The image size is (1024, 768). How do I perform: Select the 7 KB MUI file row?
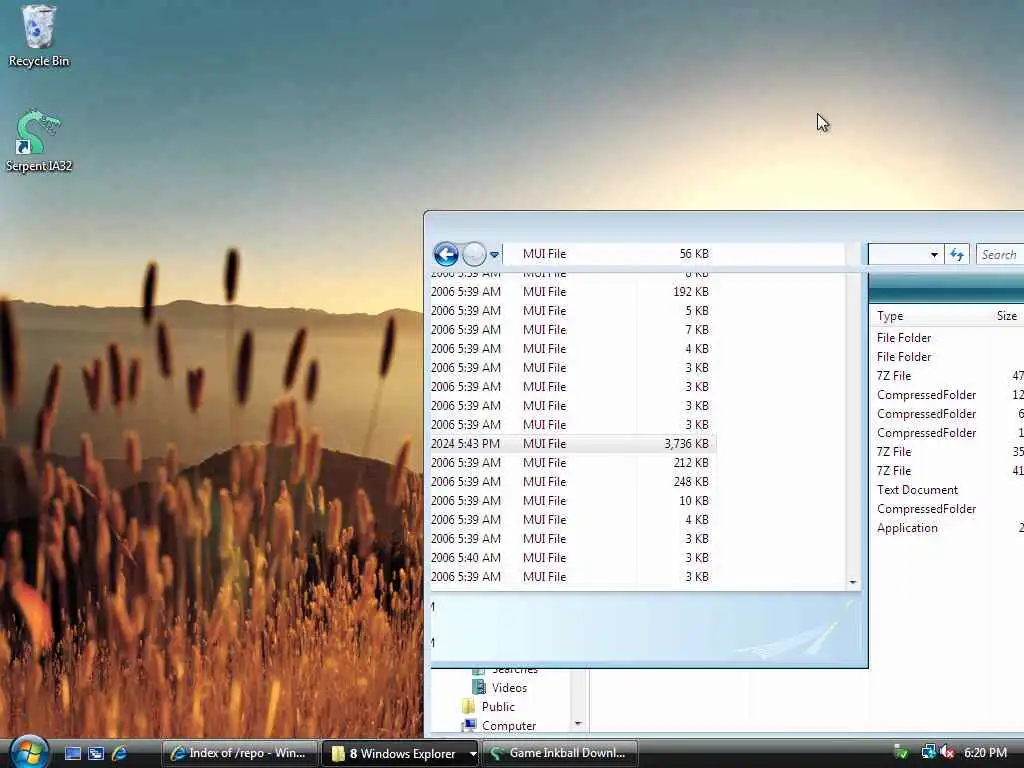tap(573, 330)
